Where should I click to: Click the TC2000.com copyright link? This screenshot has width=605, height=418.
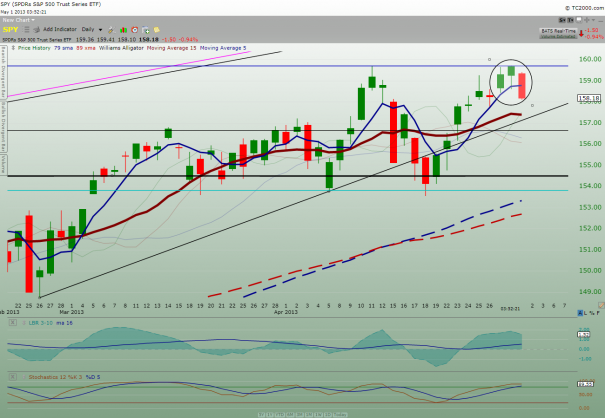click(x=585, y=8)
